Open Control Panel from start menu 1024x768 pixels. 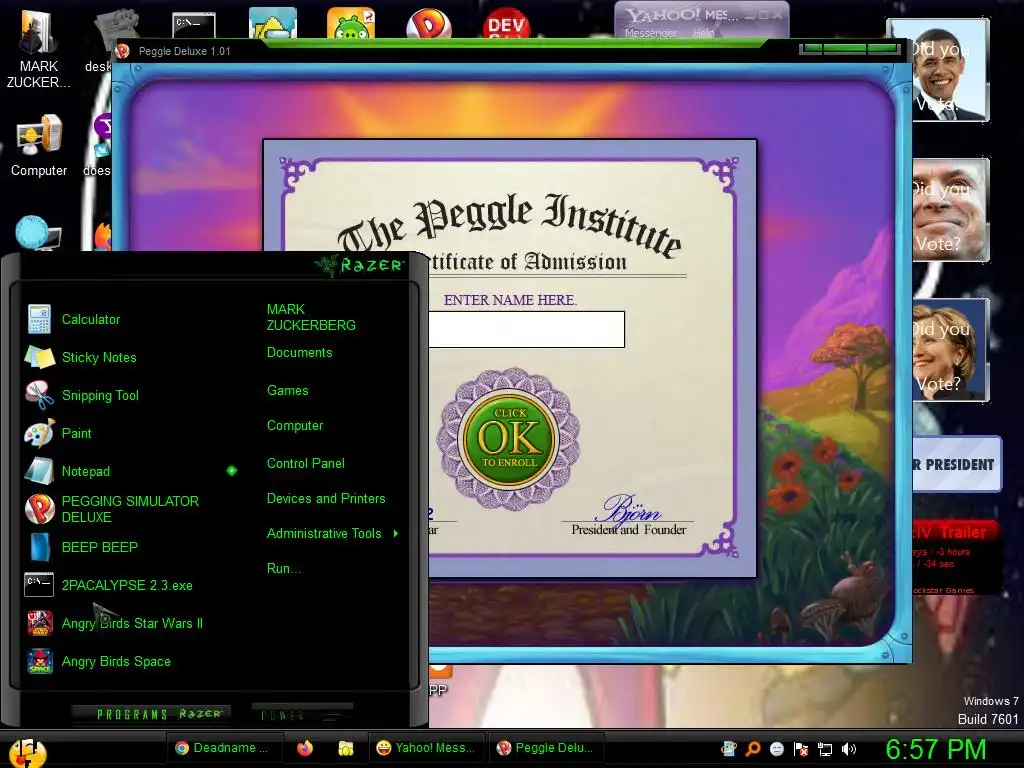(x=306, y=464)
